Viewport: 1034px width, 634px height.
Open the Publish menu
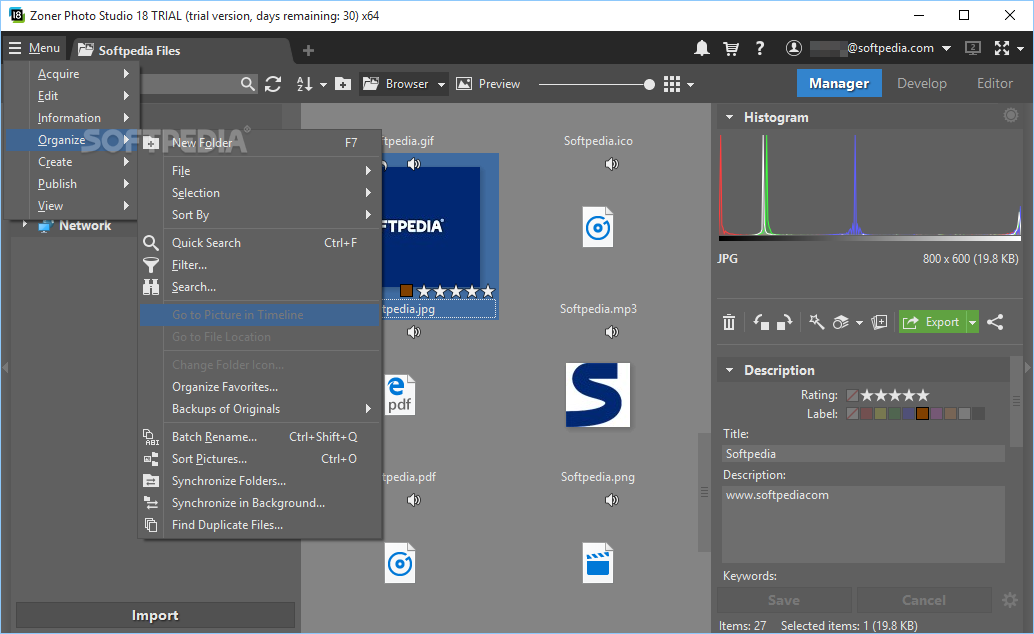[x=73, y=183]
